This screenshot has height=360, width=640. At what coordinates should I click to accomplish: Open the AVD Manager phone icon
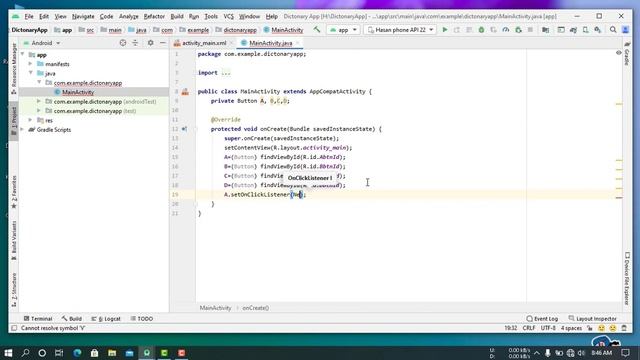coord(585,30)
